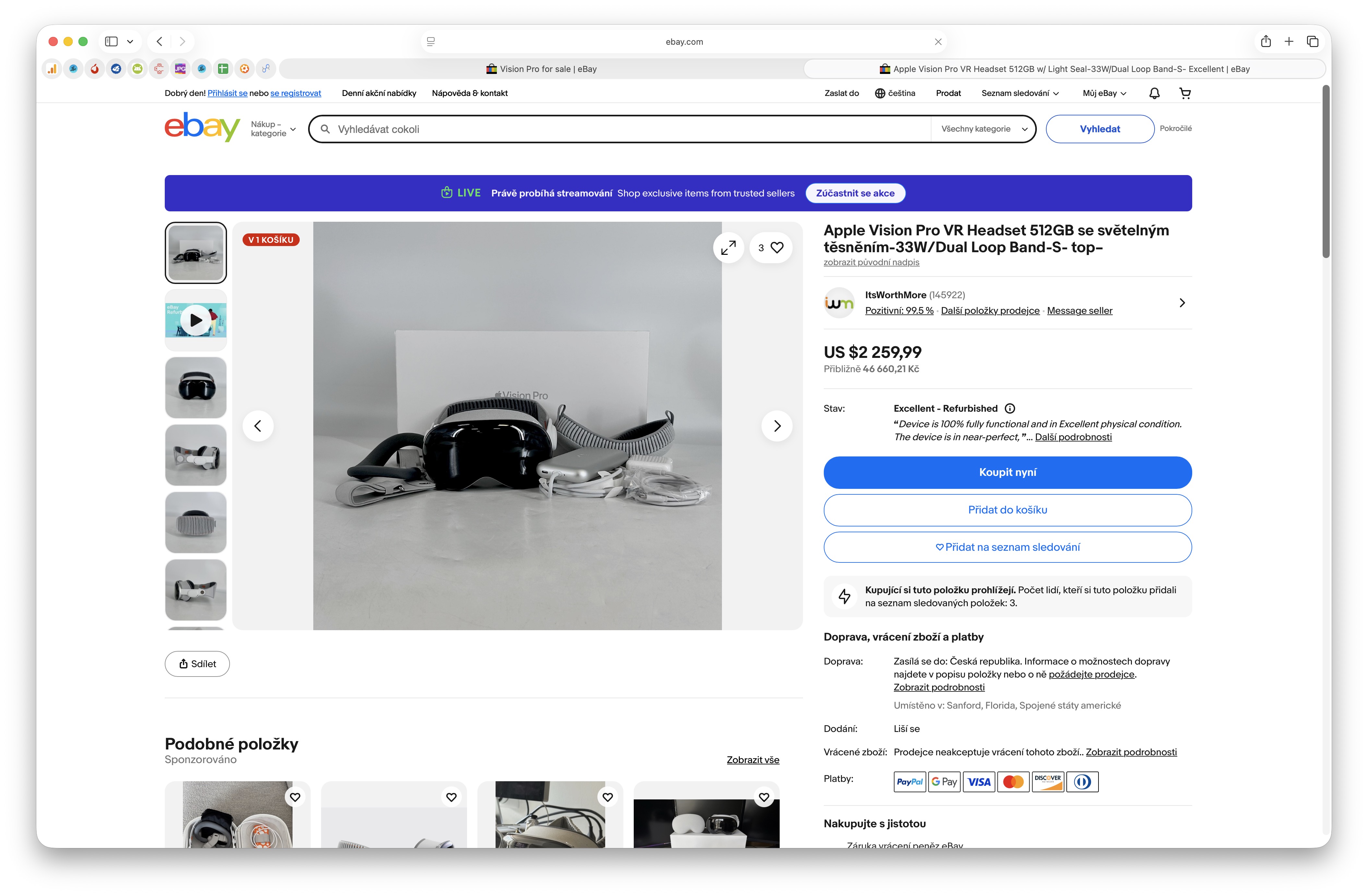Screen dimensions: 1368x896
Task: Show next product image arrow
Action: [x=776, y=426]
